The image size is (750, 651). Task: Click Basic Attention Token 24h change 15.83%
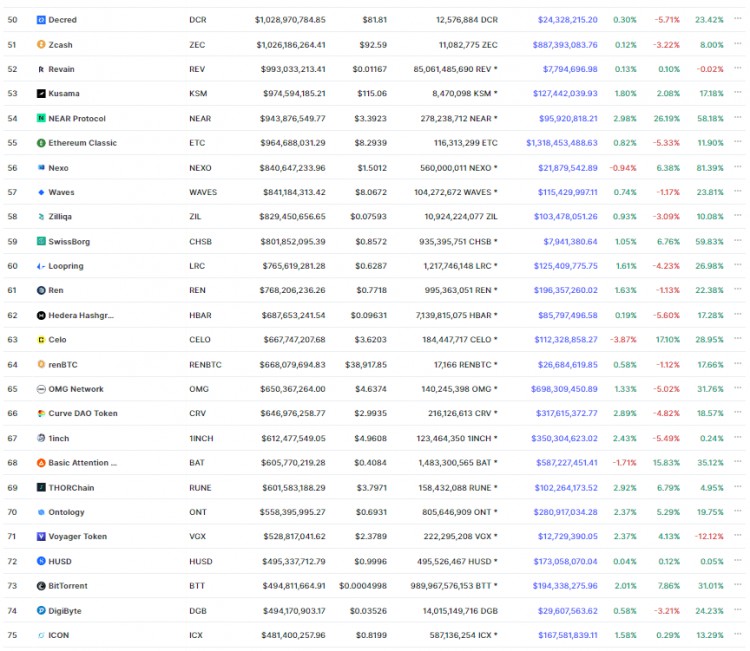pyautogui.click(x=666, y=463)
